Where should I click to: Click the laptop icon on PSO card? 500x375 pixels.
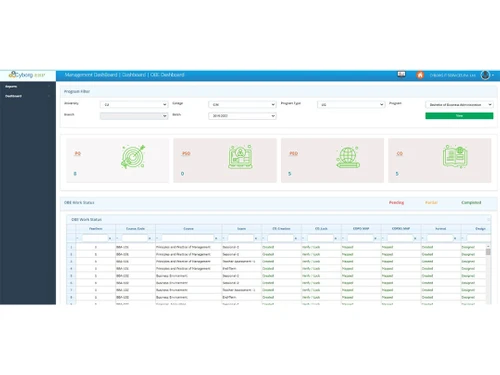pyautogui.click(x=240, y=157)
